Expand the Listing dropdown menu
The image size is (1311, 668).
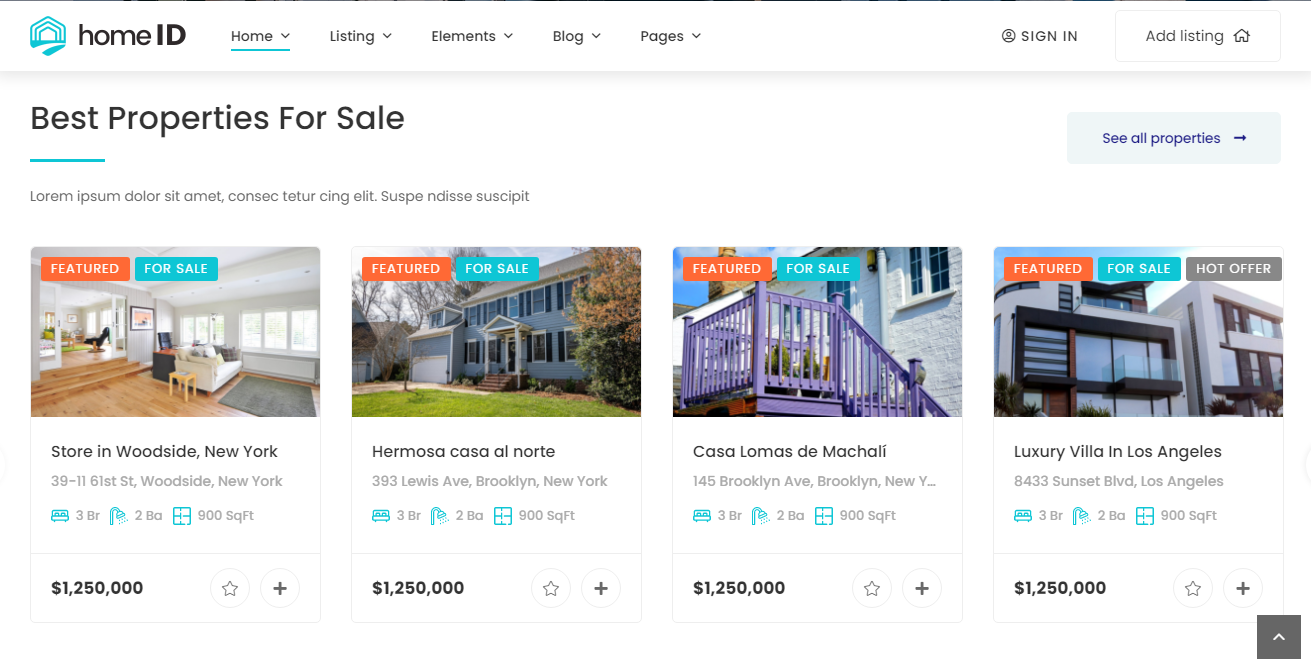[x=360, y=36]
